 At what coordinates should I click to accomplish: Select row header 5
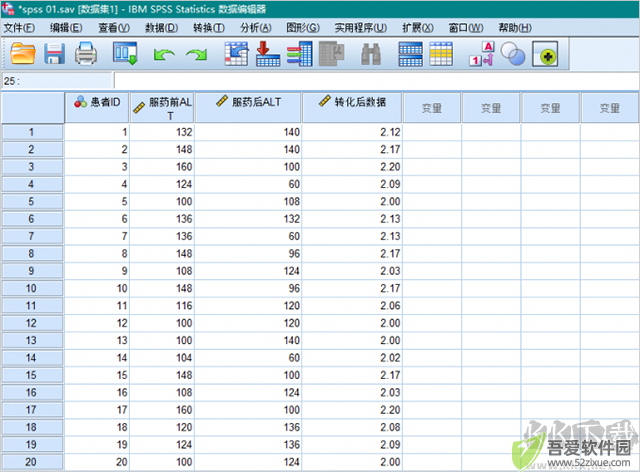(32, 202)
